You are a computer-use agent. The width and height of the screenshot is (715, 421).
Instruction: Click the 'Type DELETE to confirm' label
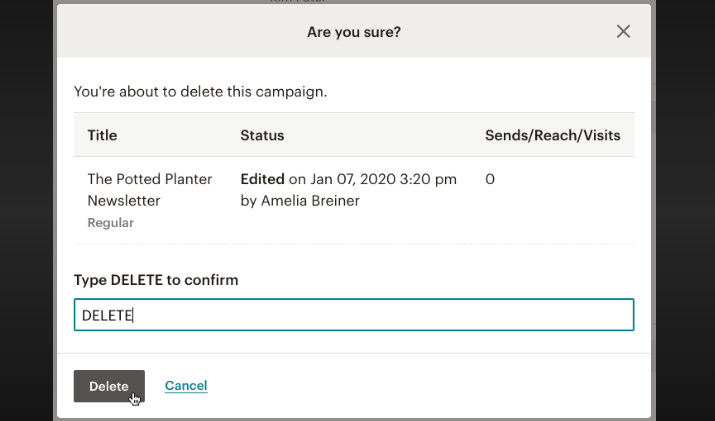click(x=156, y=280)
